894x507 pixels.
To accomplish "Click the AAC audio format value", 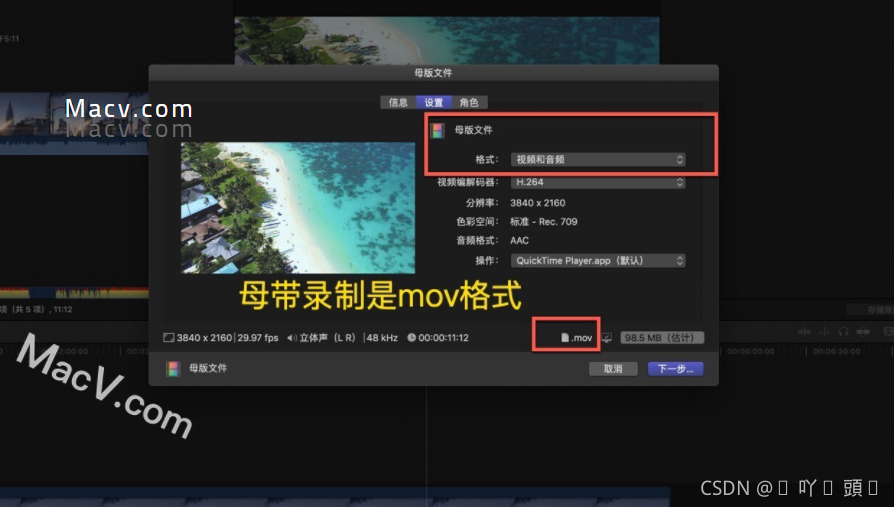I will [519, 241].
